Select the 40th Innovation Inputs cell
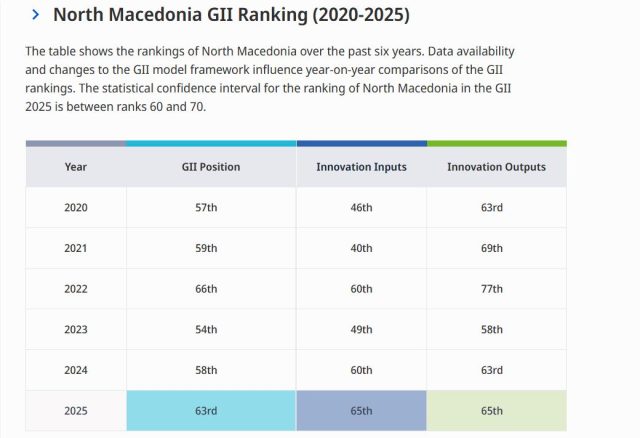Viewport: 640px width, 438px height. (361, 248)
